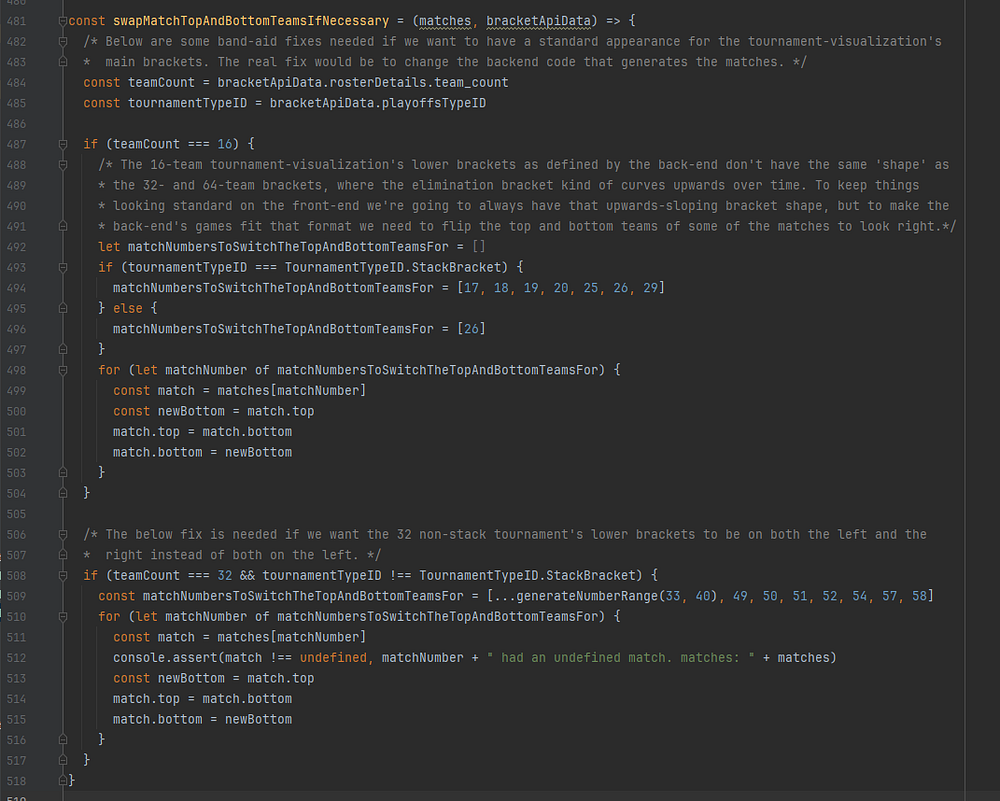Image resolution: width=1000 pixels, height=801 pixels.
Task: Click the number 16 on line 487
Action: (x=224, y=144)
